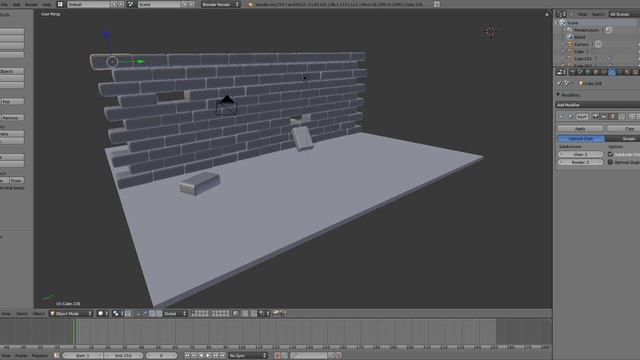
Task: Move the Subsurf modifier up with arrow icon
Action: click(632, 117)
